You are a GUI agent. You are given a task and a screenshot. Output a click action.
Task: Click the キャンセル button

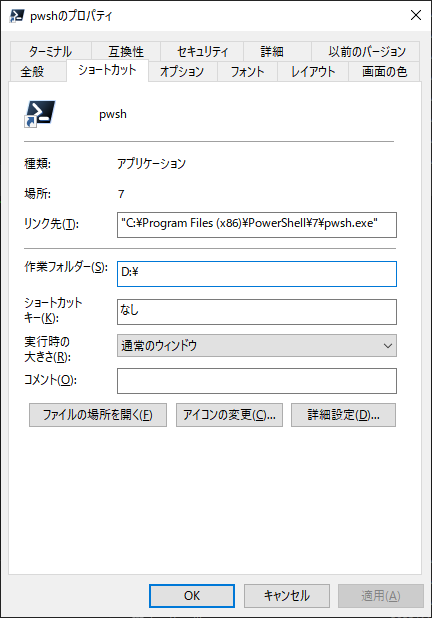click(287, 596)
